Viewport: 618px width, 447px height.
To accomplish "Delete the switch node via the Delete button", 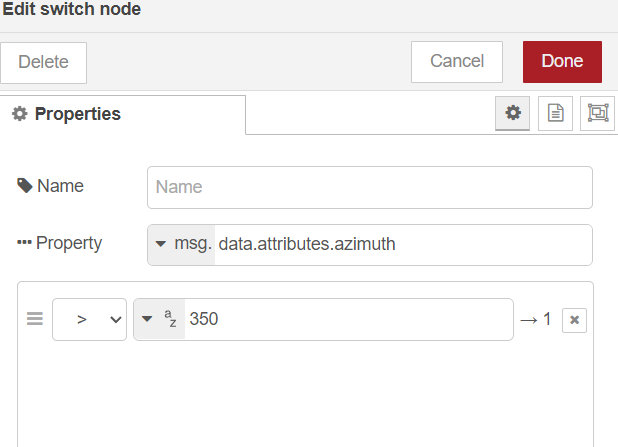I will pyautogui.click(x=43, y=63).
